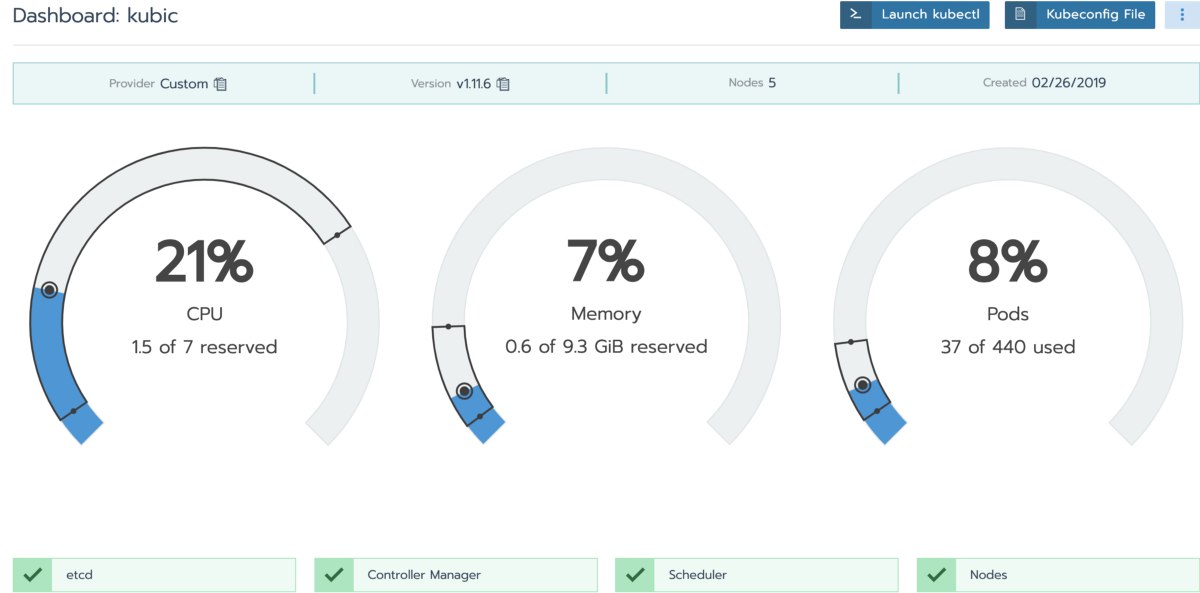Click '37 of 440 used' text

click(x=1007, y=348)
